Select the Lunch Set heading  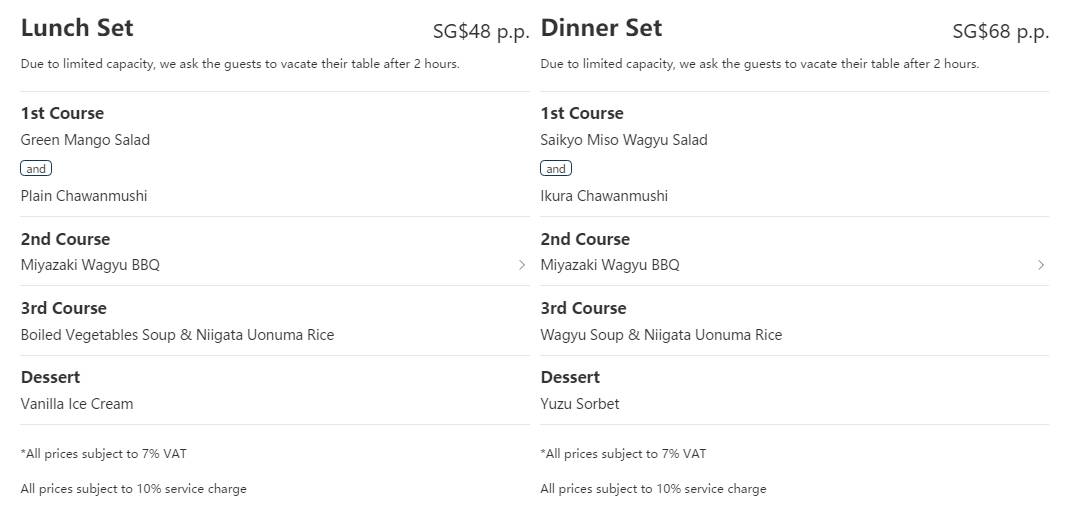click(x=77, y=28)
